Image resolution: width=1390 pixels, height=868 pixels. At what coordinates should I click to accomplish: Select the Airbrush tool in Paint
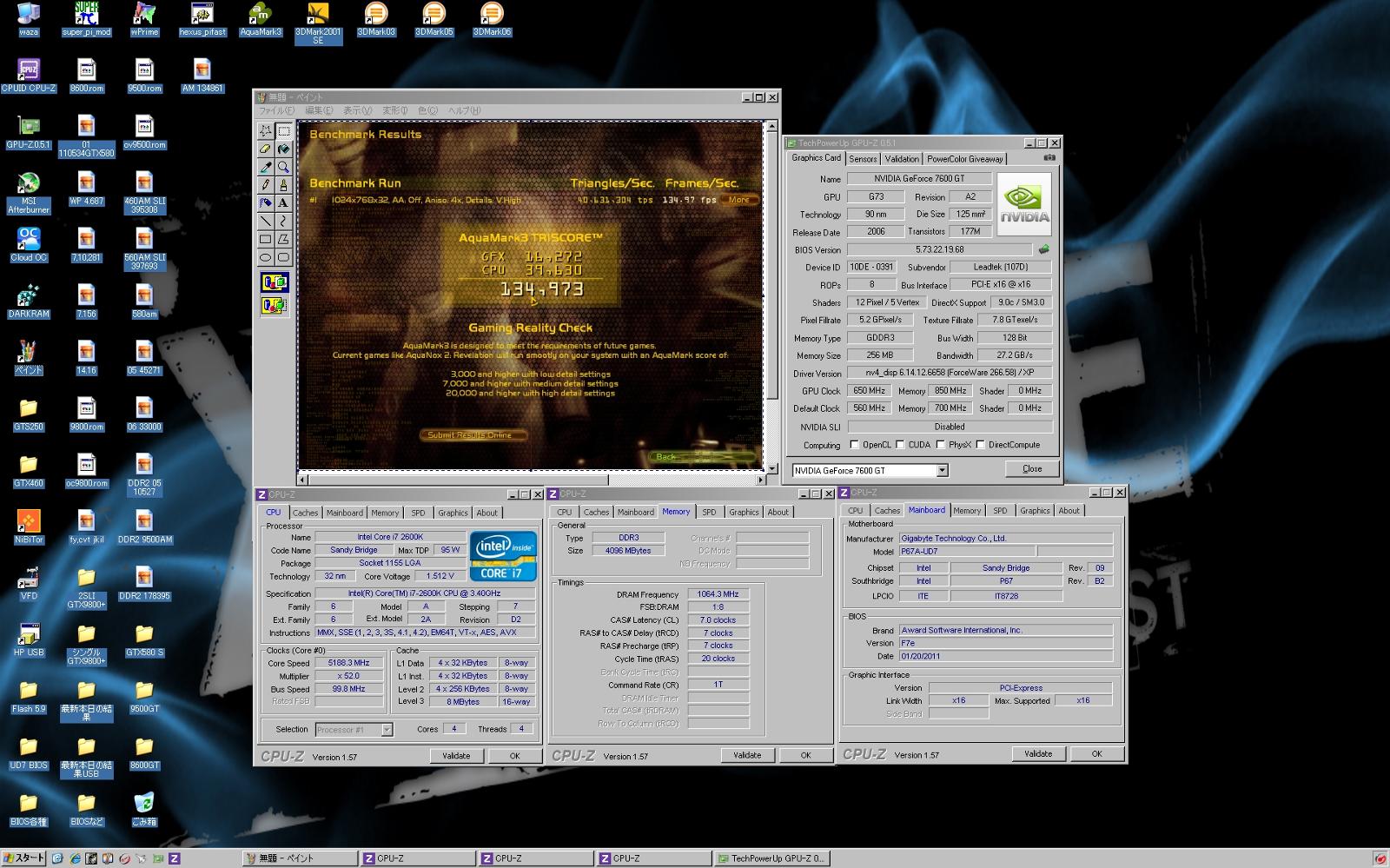click(266, 203)
